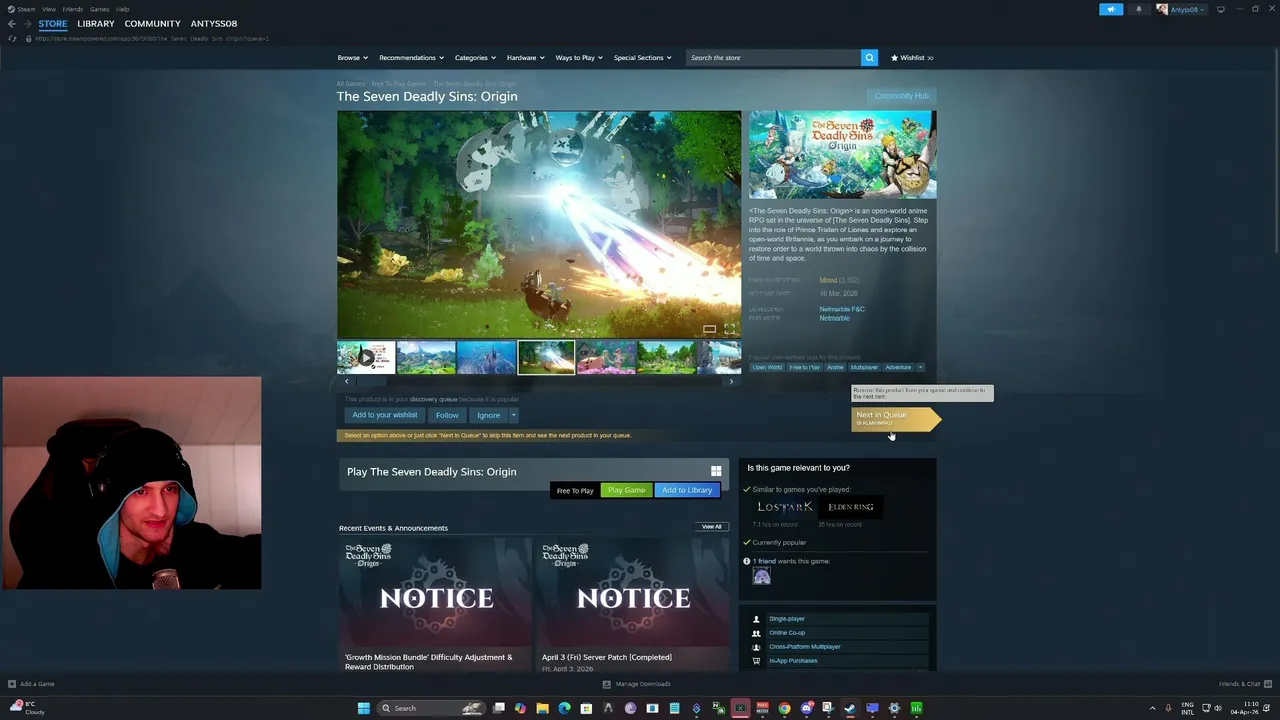1280x720 pixels.
Task: Toggle fullscreen on the video player
Action: tap(729, 329)
